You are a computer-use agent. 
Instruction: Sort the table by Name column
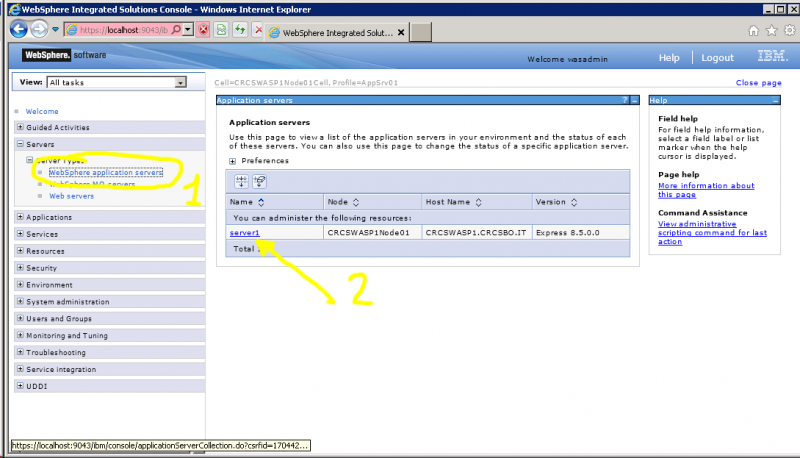point(261,202)
